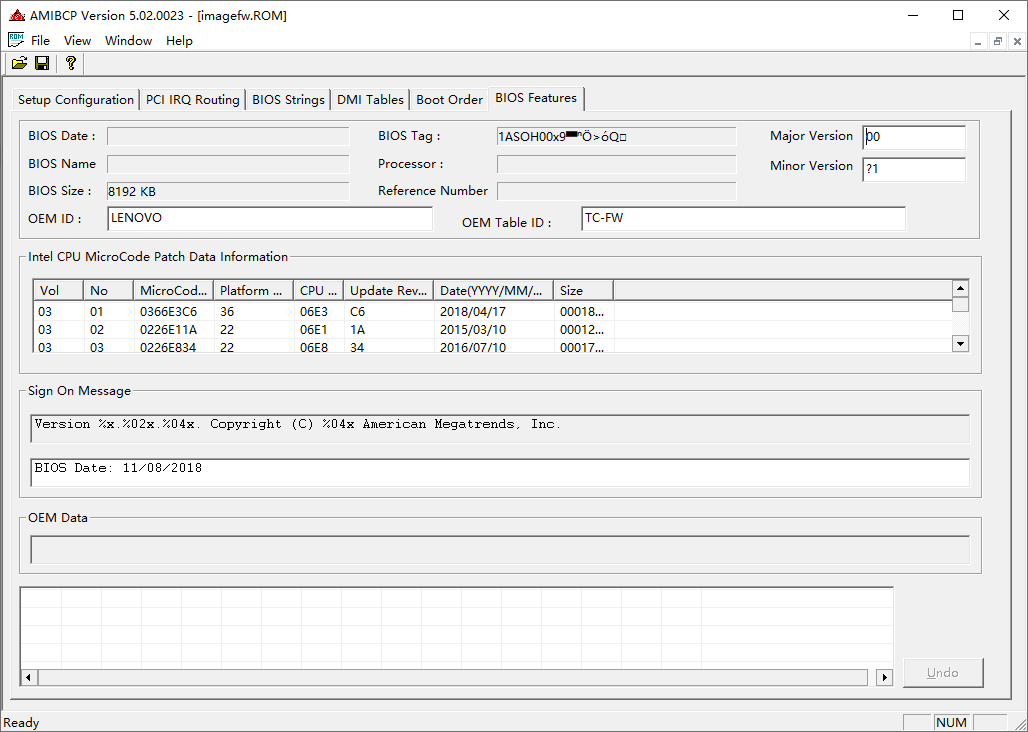The width and height of the screenshot is (1028, 732).
Task: Click bottom grid scroll right arrow
Action: coord(884,677)
